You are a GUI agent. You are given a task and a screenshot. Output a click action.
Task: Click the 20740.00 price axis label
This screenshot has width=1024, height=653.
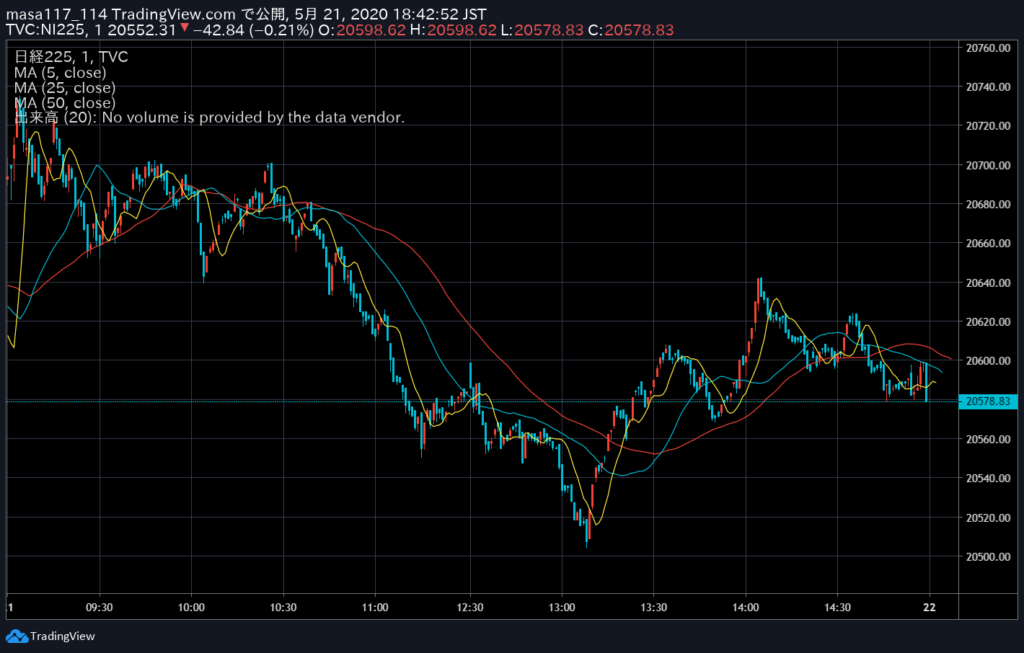(988, 87)
